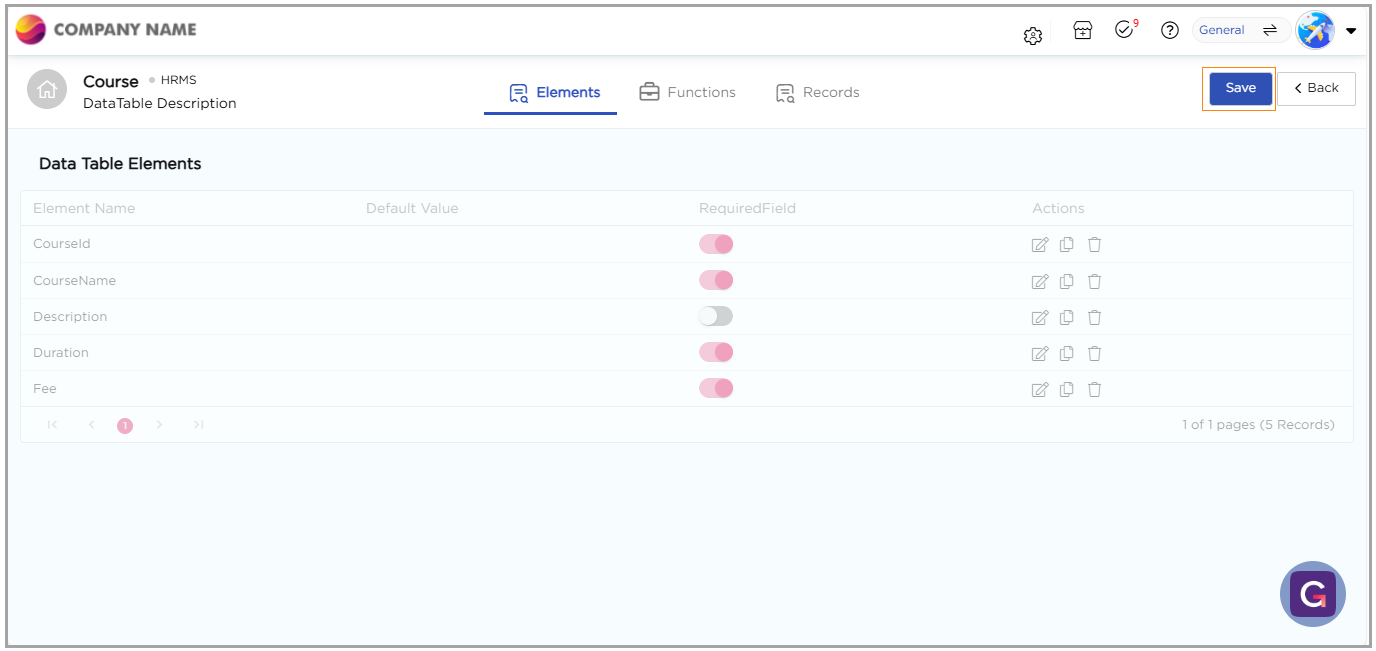Click the Back button
1376x651 pixels.
[x=1316, y=88]
